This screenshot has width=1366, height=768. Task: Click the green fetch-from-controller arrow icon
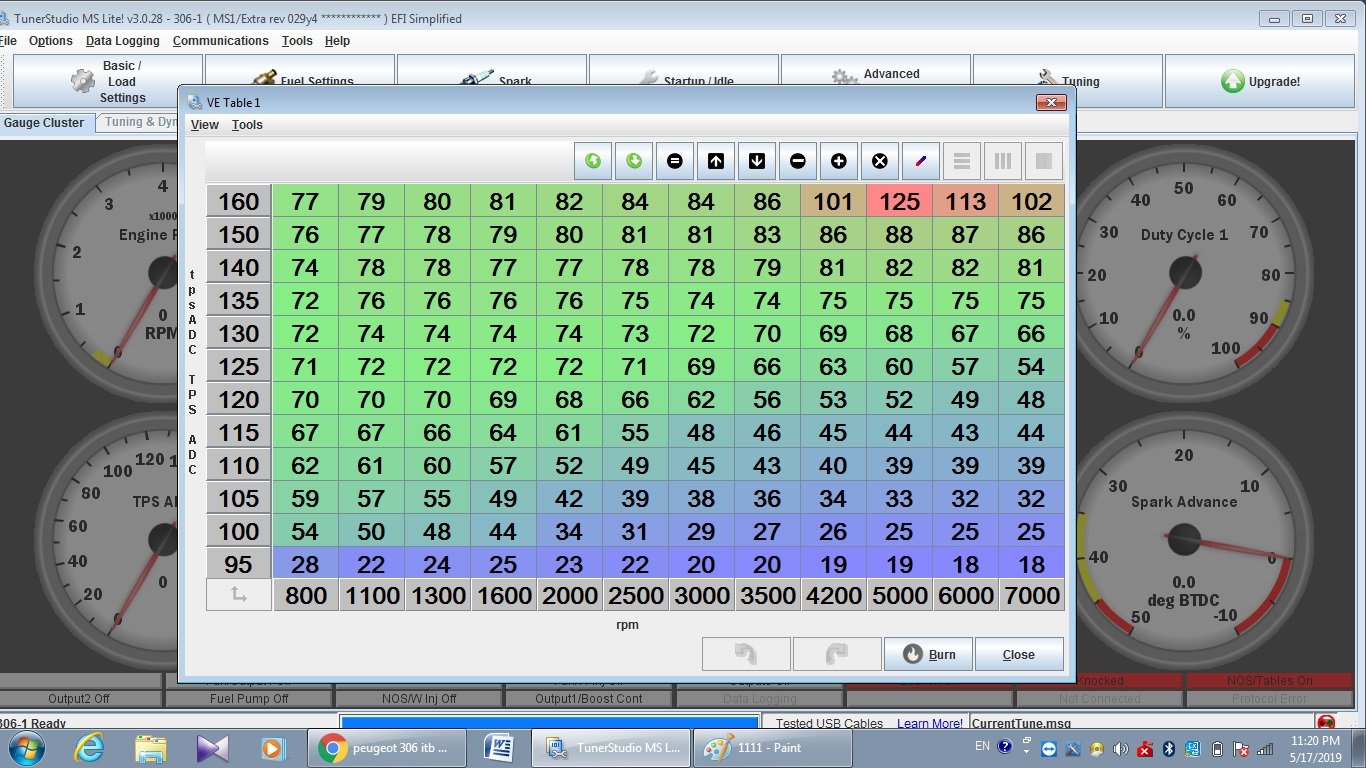594,161
